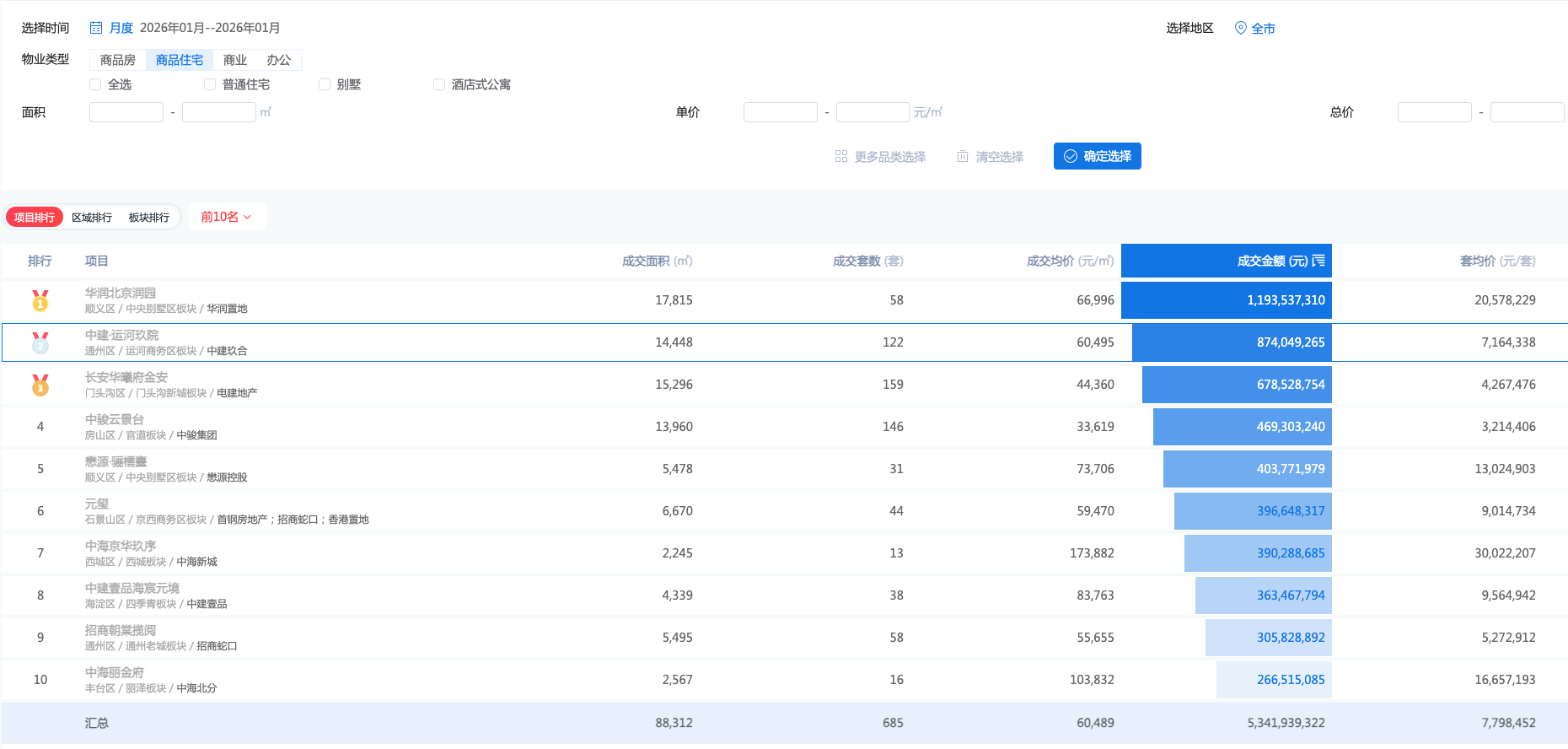Click the silver medal rank 2 icon
The height and width of the screenshot is (749, 1568).
pyautogui.click(x=40, y=342)
